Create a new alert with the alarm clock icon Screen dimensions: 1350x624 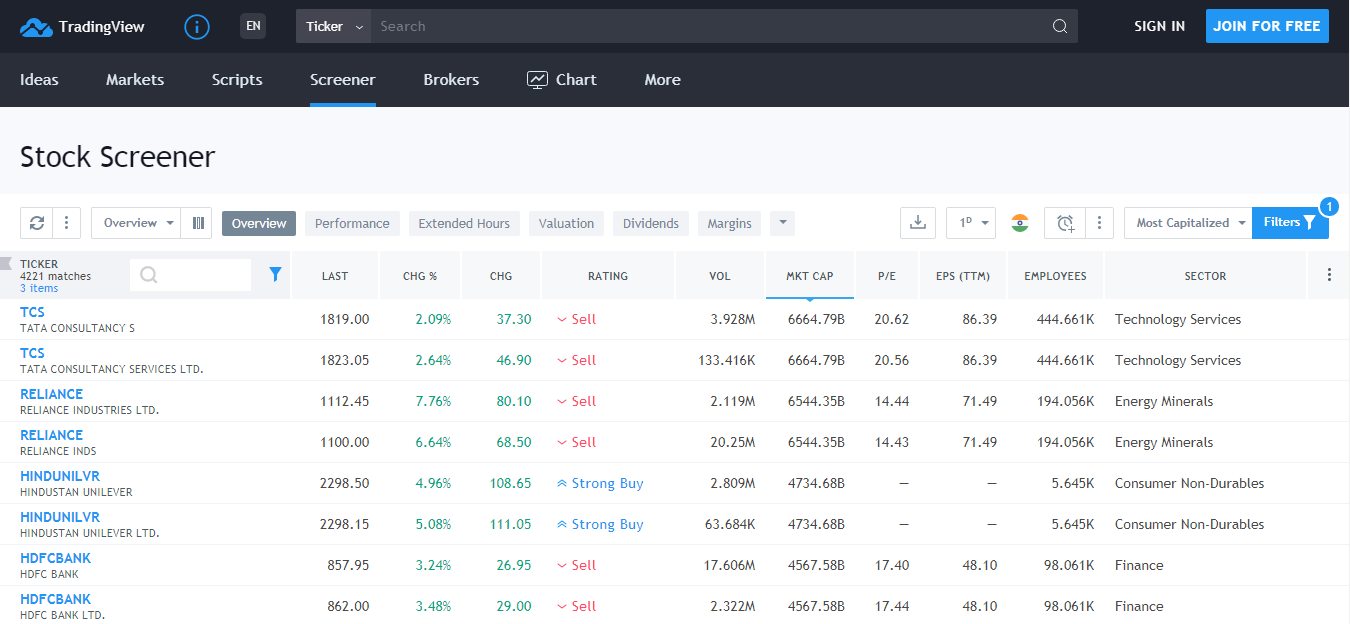[1064, 222]
